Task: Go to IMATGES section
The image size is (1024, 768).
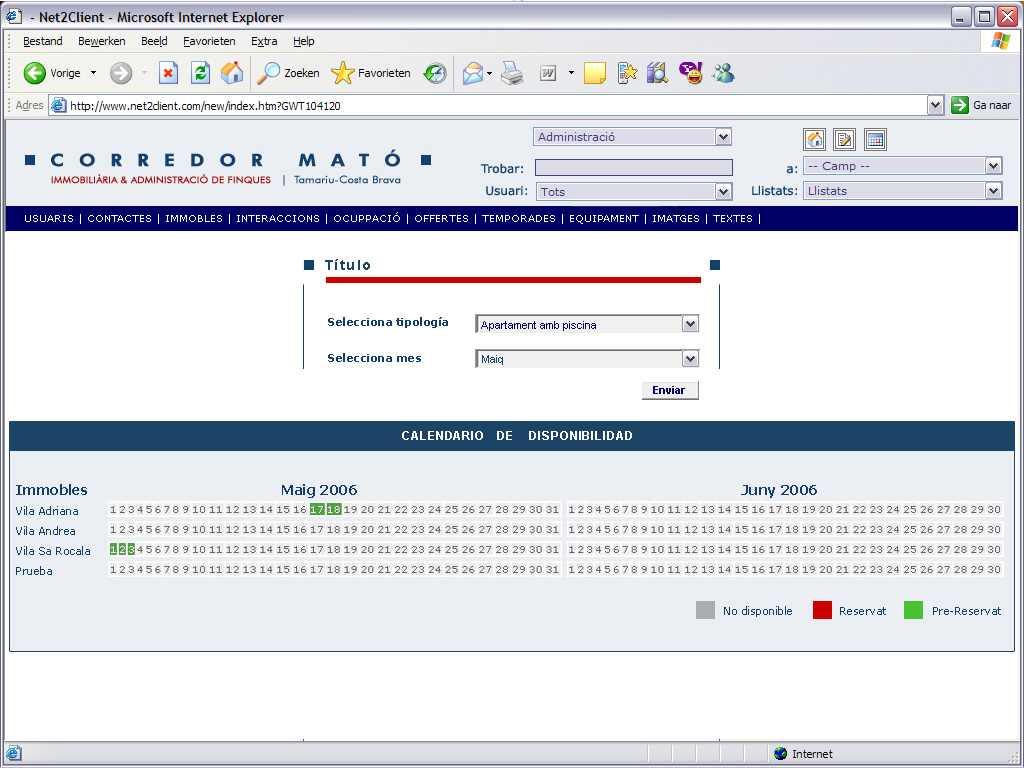Action: pos(675,219)
